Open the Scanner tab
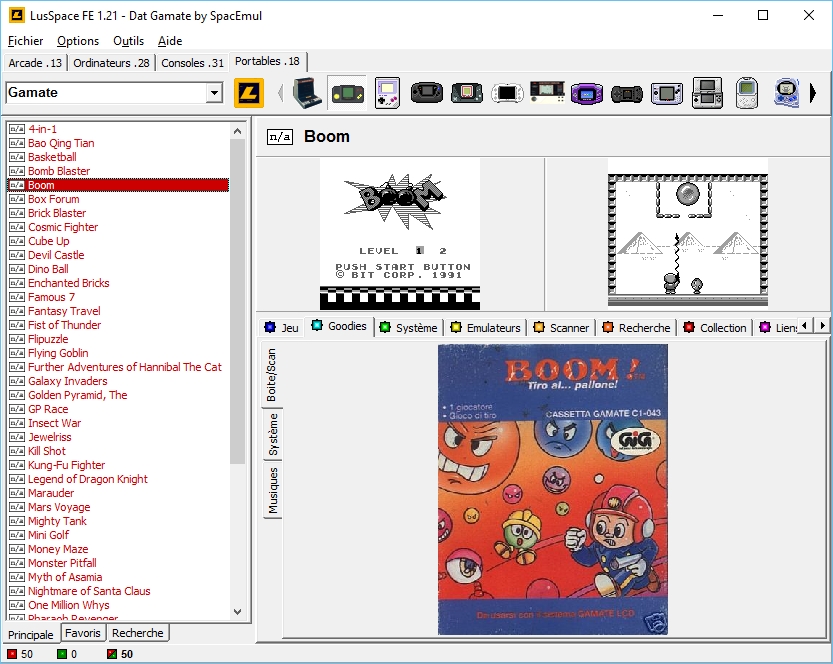This screenshot has width=833, height=664. 562,327
